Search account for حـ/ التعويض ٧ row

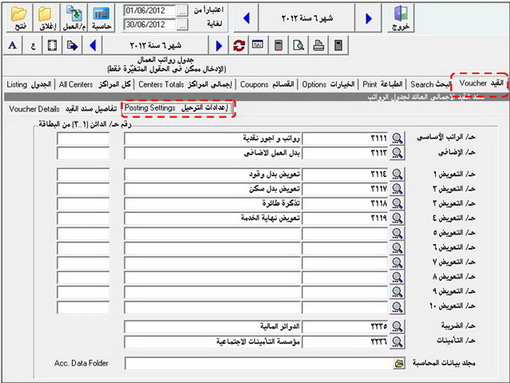[x=397, y=263]
